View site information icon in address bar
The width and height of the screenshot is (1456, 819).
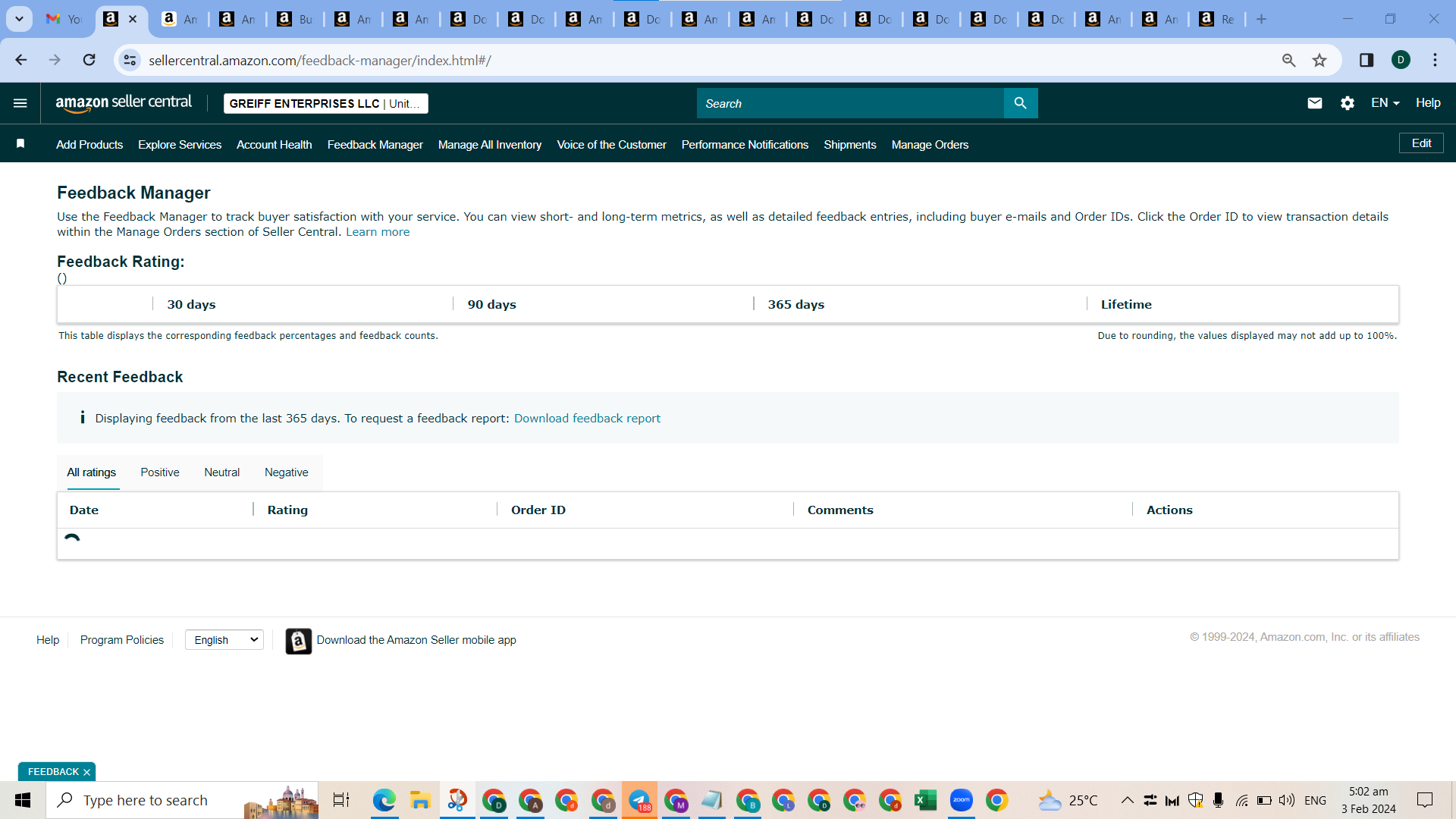tap(130, 60)
